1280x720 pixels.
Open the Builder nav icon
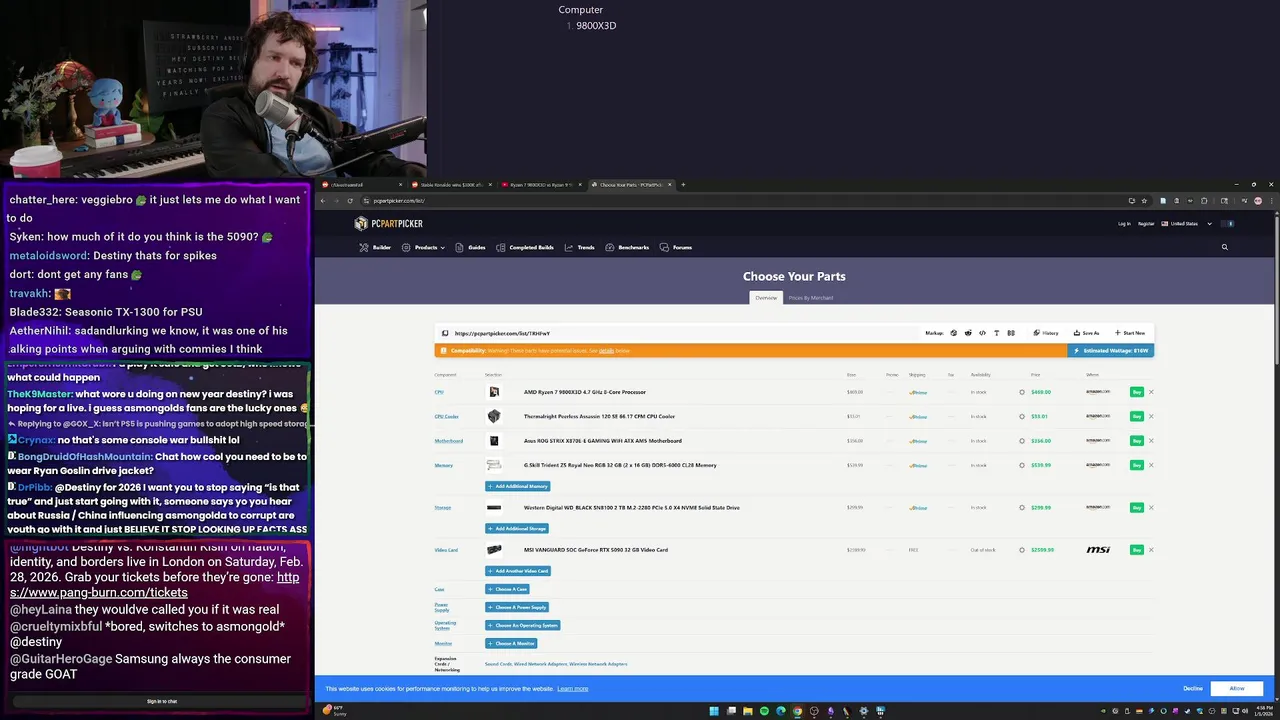pyautogui.click(x=364, y=247)
